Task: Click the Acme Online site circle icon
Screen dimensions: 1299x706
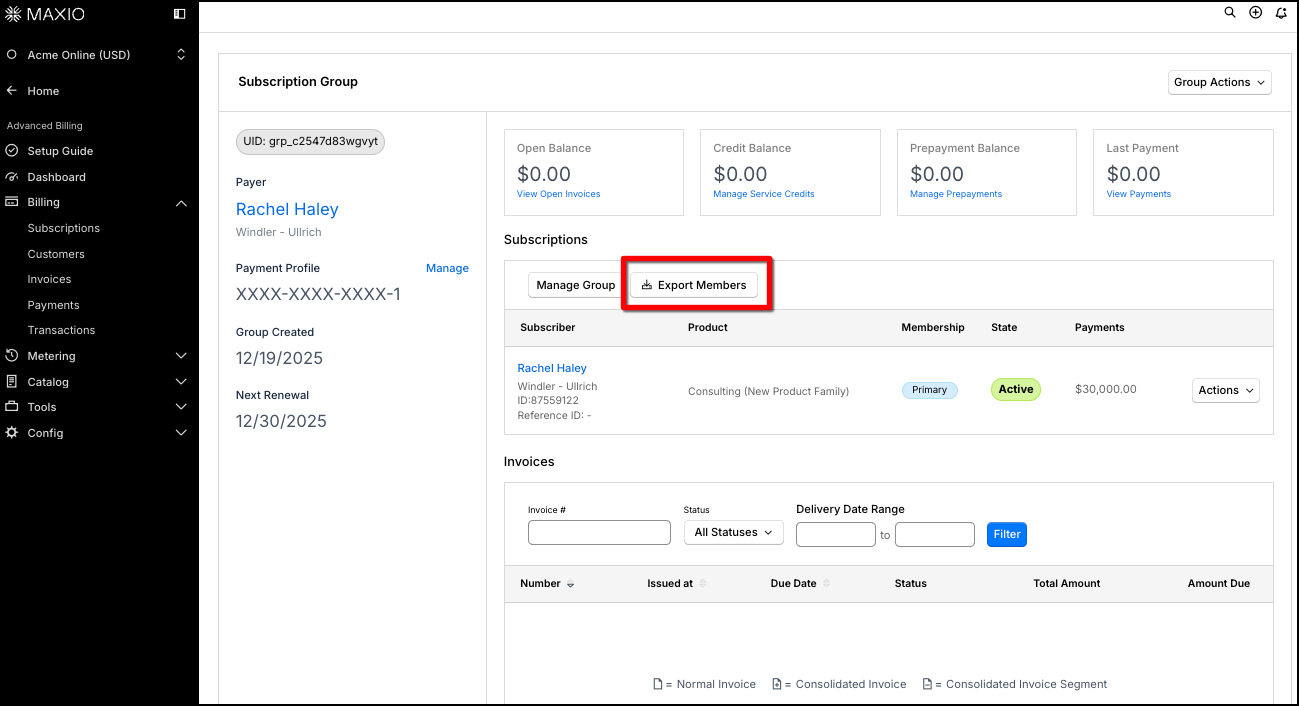Action: click(x=12, y=55)
